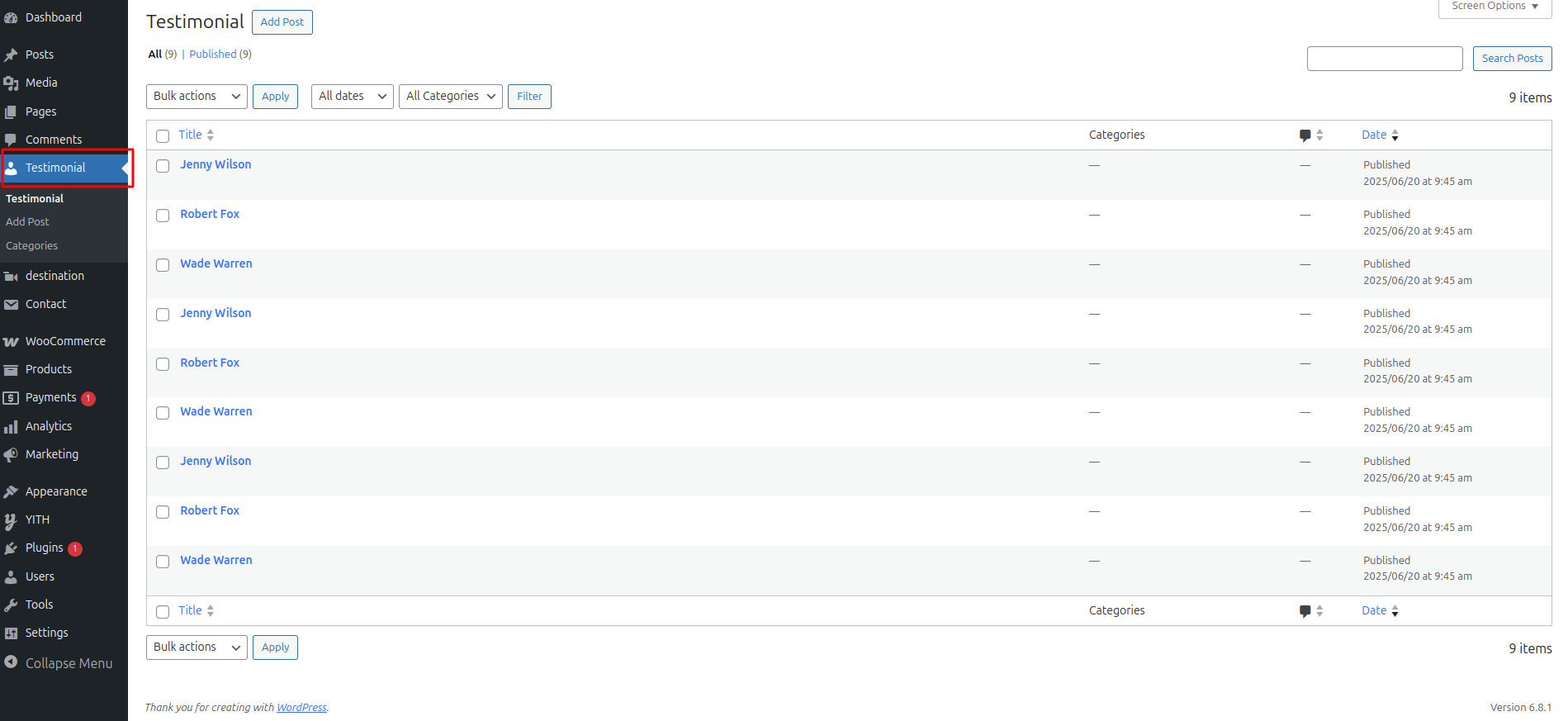Click the Filter button
Viewport: 1568px width, 721px height.
pos(529,97)
